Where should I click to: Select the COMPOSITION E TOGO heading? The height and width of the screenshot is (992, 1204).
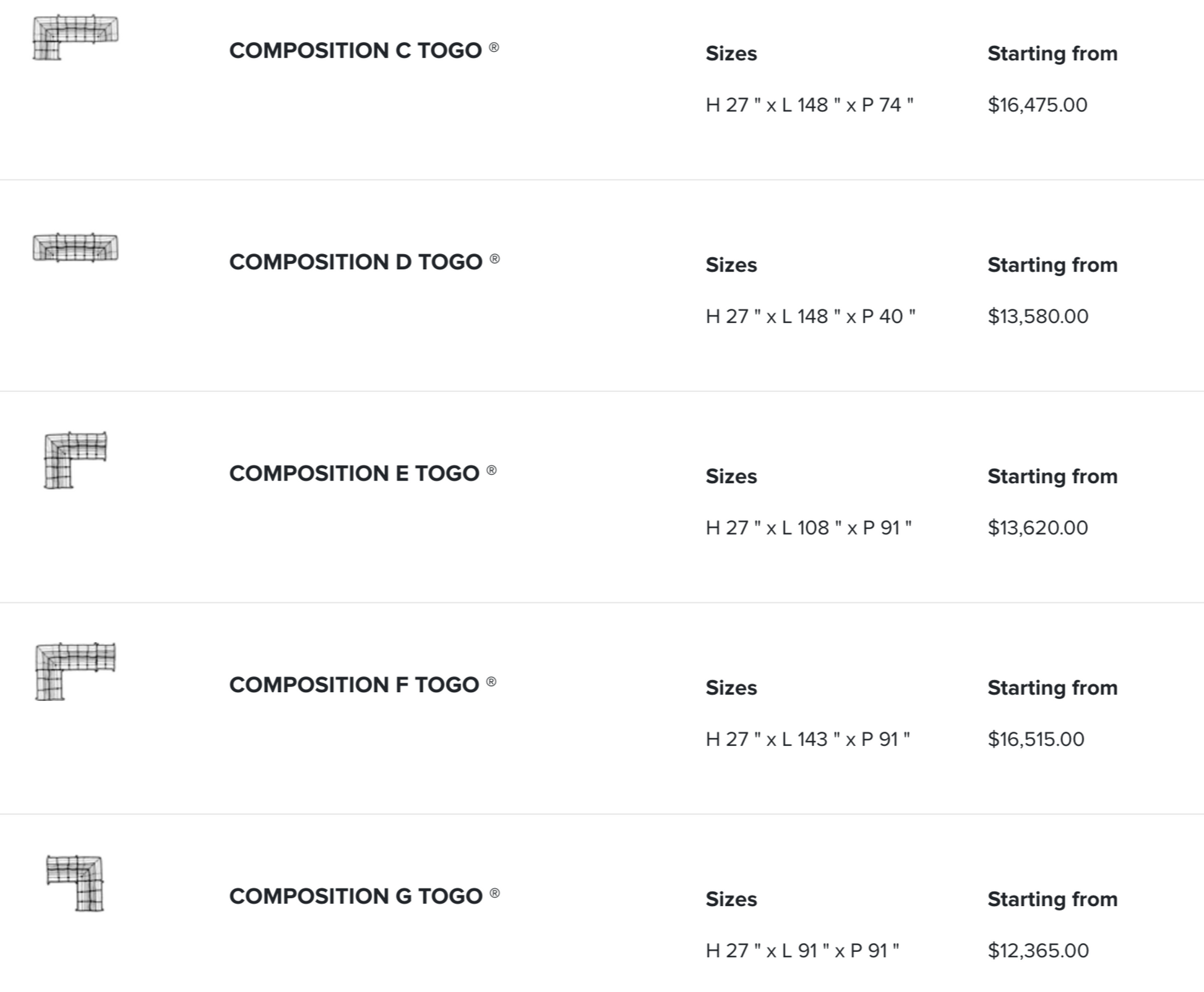point(355,474)
